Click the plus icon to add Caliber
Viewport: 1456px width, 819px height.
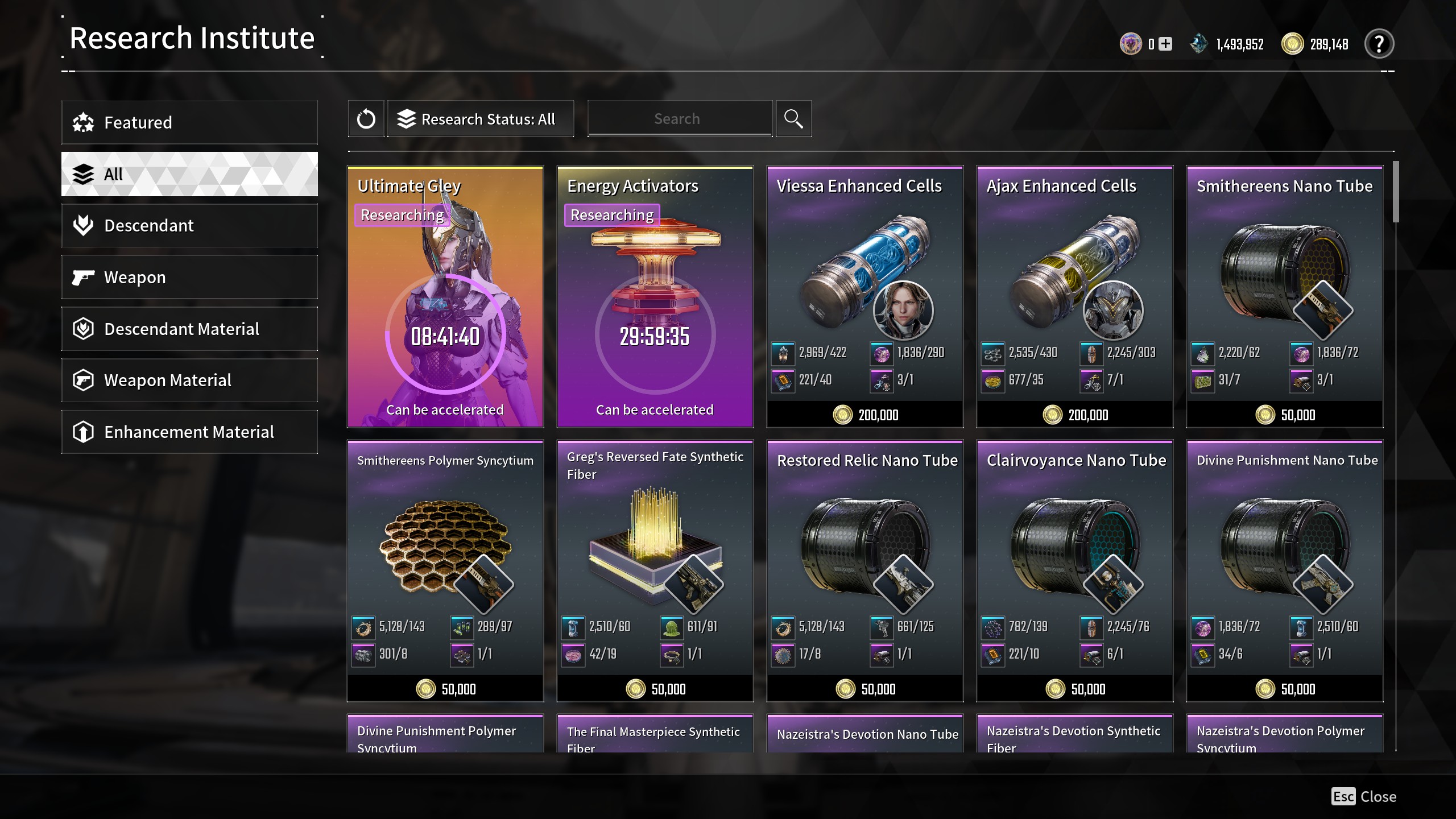(1165, 44)
